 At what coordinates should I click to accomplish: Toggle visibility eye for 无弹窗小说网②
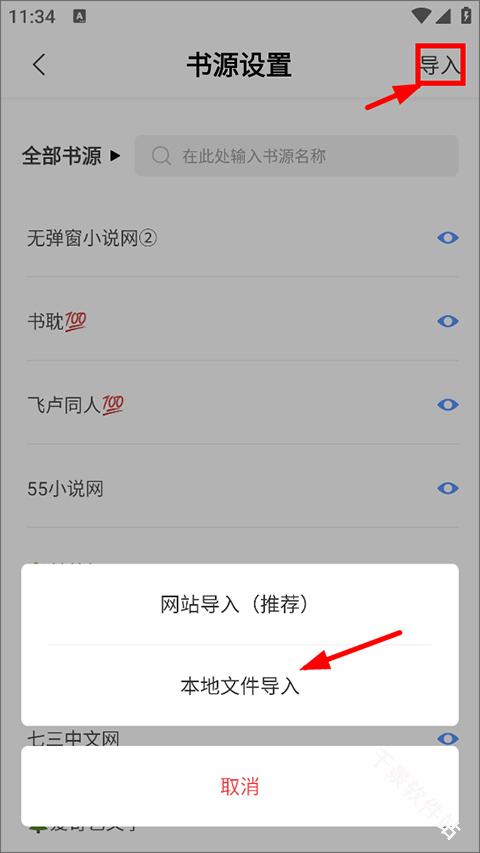point(448,238)
